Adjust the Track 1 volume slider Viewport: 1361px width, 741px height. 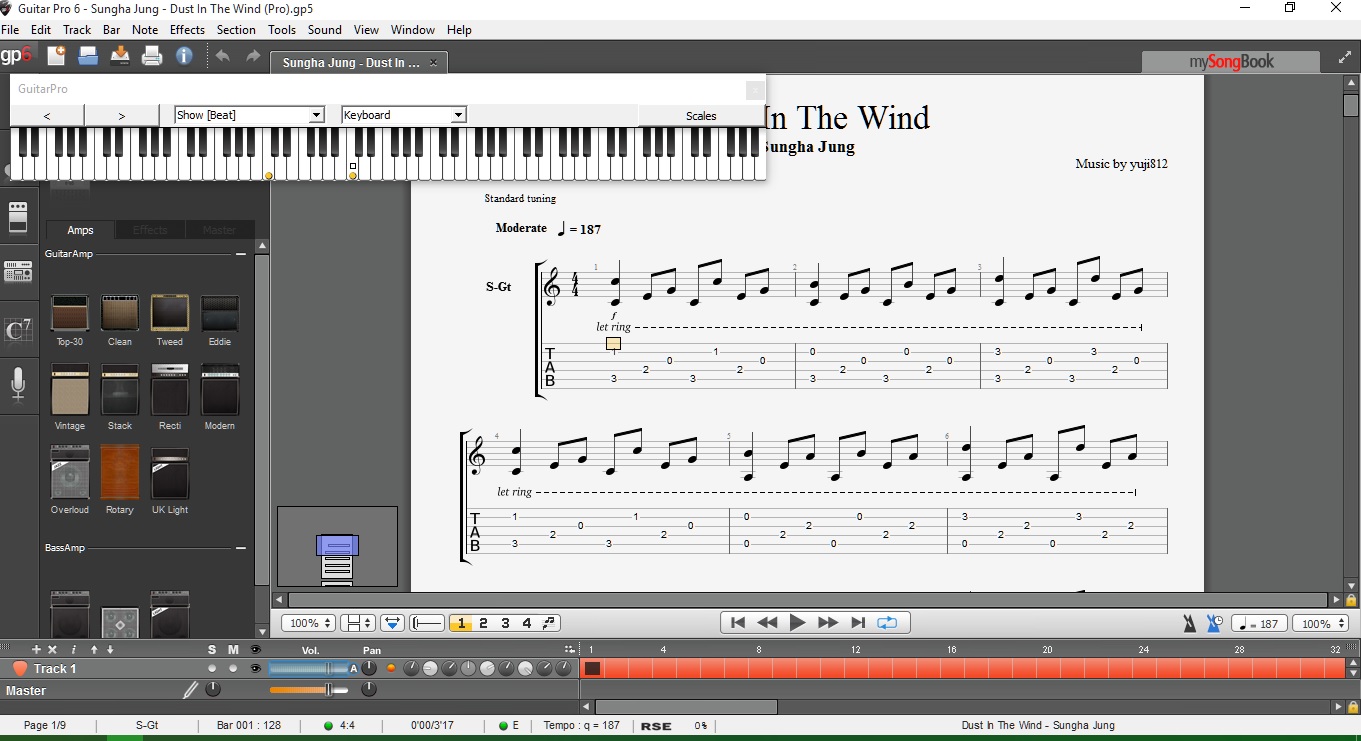pyautogui.click(x=308, y=669)
